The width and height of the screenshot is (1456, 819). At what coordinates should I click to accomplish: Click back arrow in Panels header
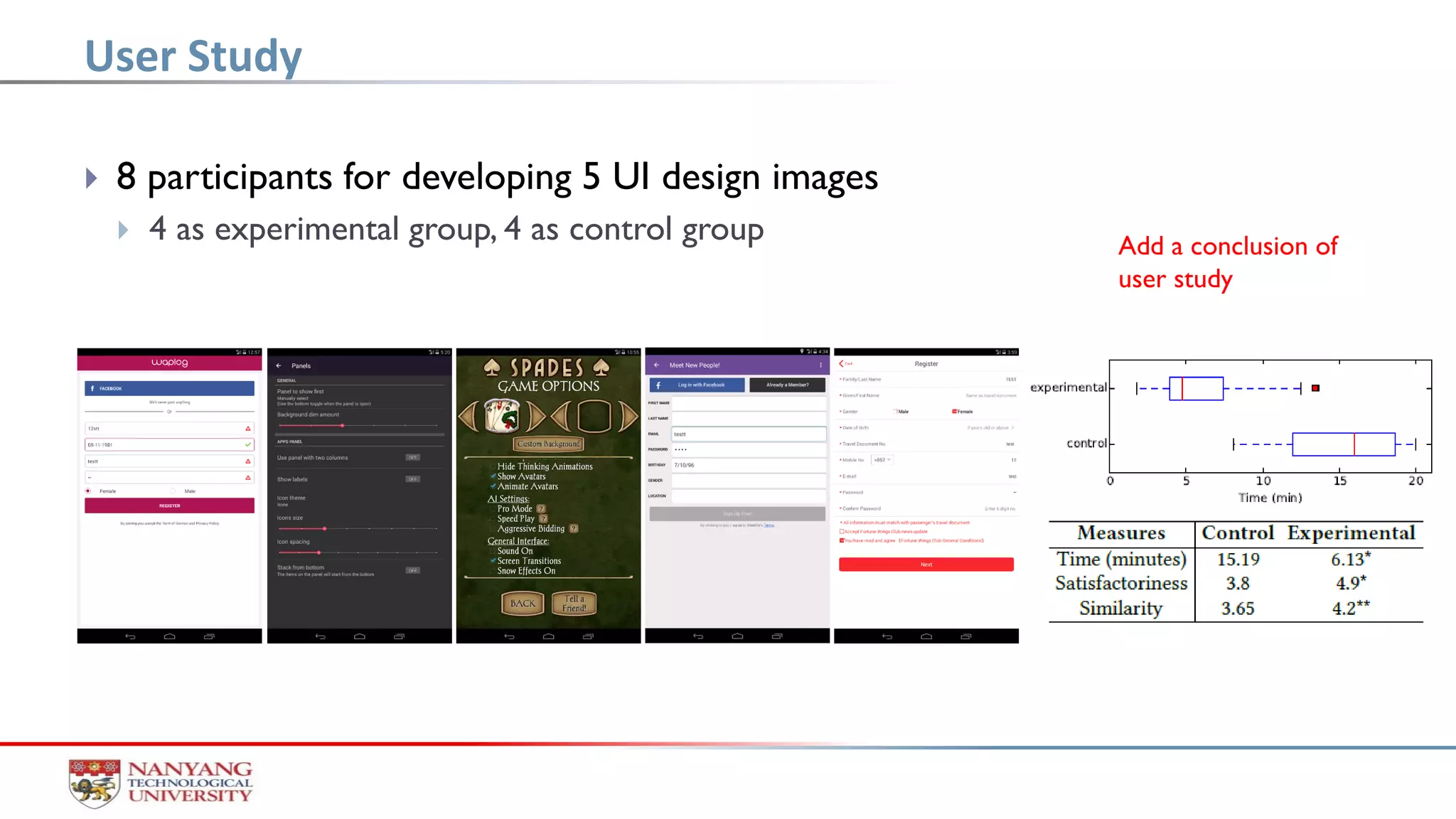coord(279,365)
